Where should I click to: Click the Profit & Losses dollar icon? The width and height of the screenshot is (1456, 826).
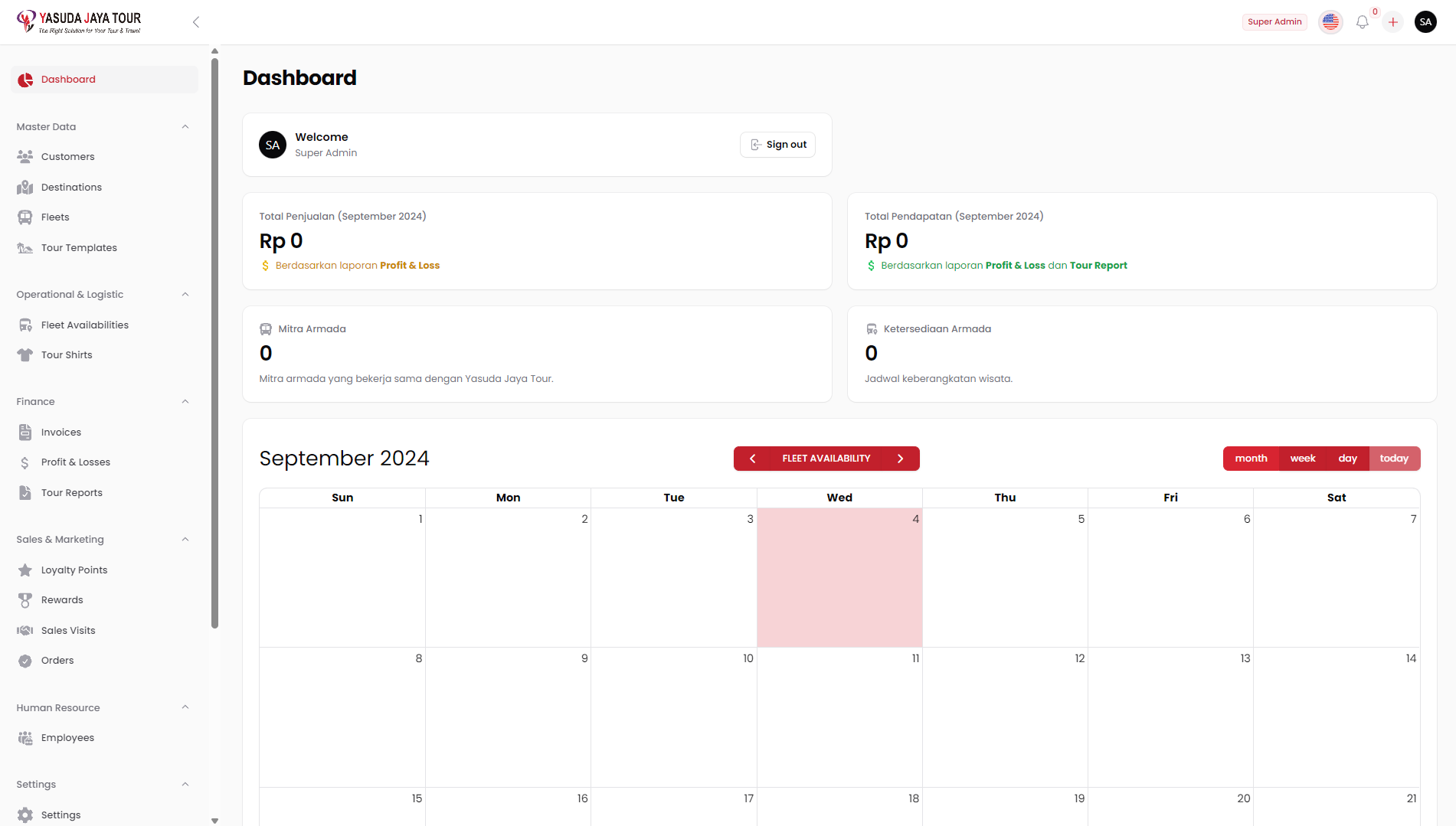click(x=25, y=462)
